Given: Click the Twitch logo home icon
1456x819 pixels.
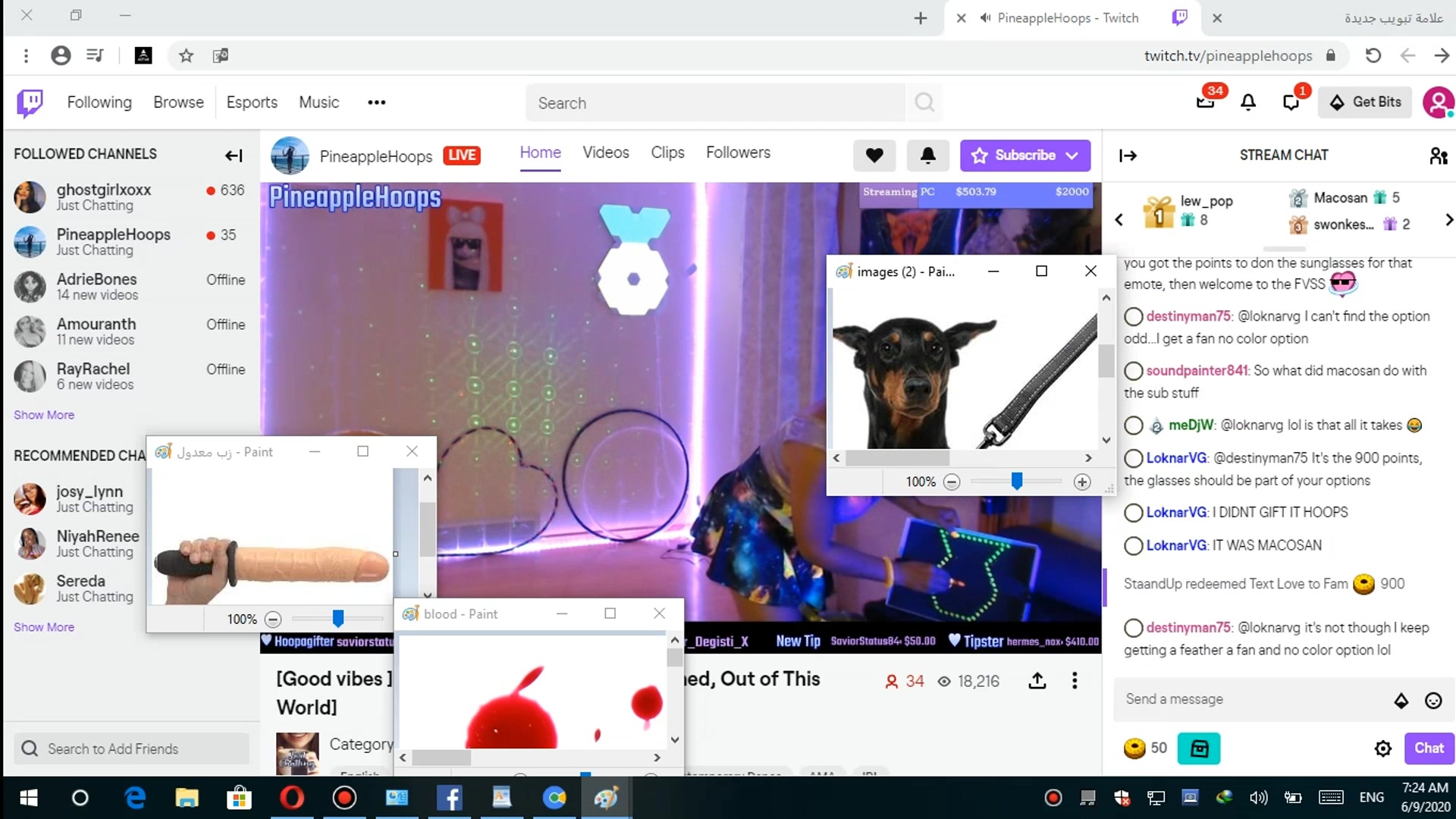Looking at the screenshot, I should coord(30,102).
